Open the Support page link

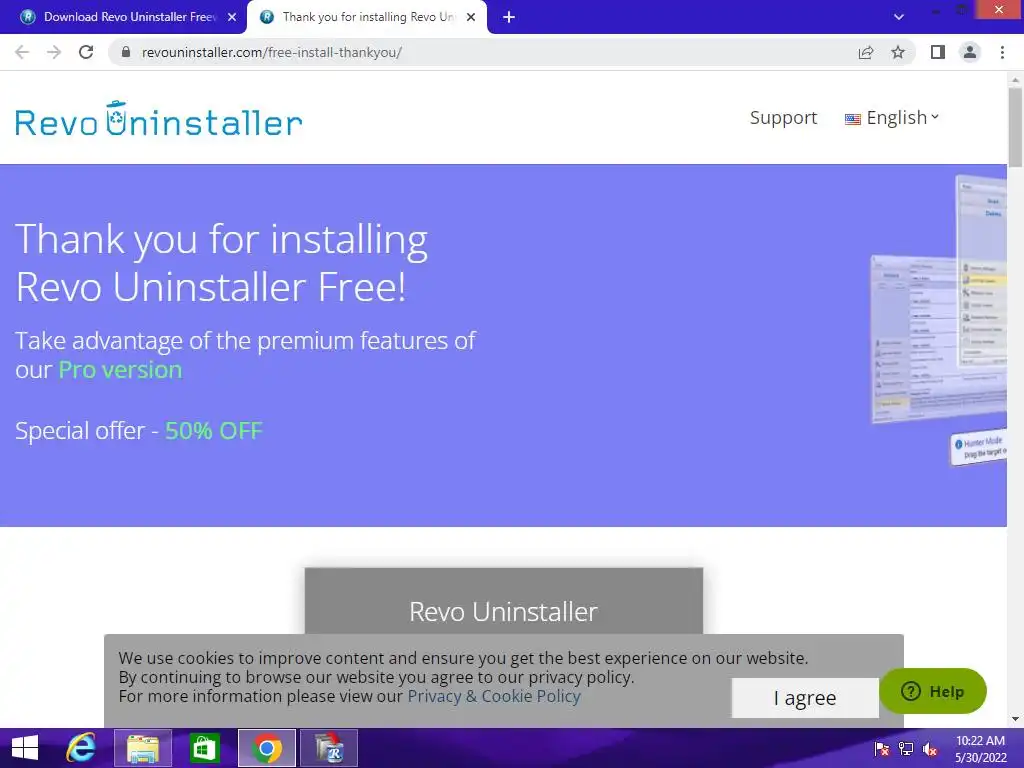[x=783, y=118]
